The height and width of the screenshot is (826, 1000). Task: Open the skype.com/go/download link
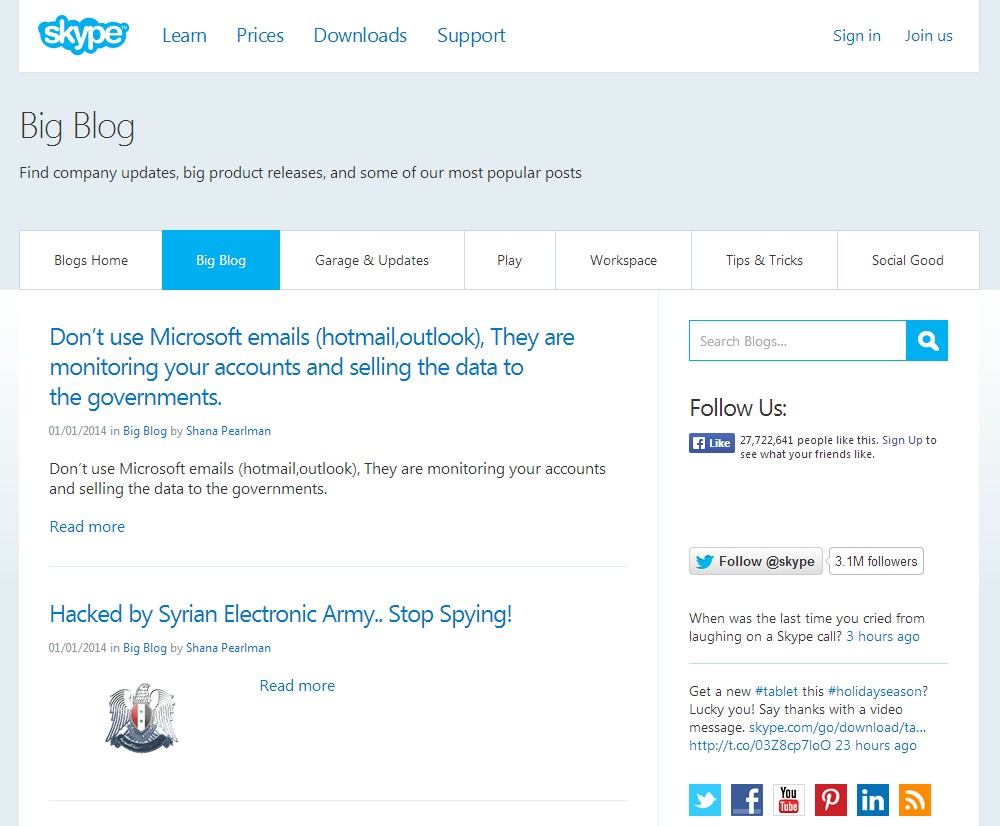click(x=837, y=728)
